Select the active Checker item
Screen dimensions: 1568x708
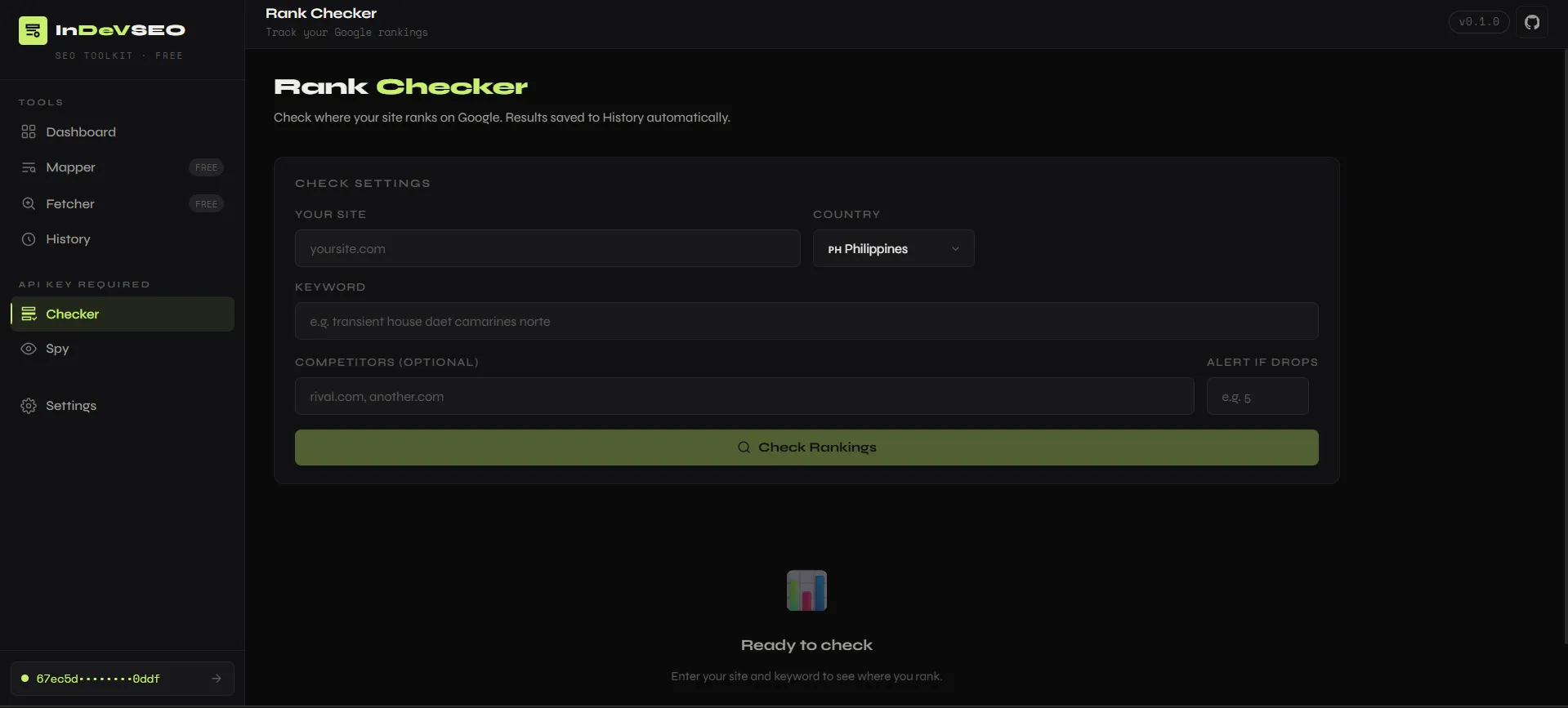pyautogui.click(x=123, y=314)
